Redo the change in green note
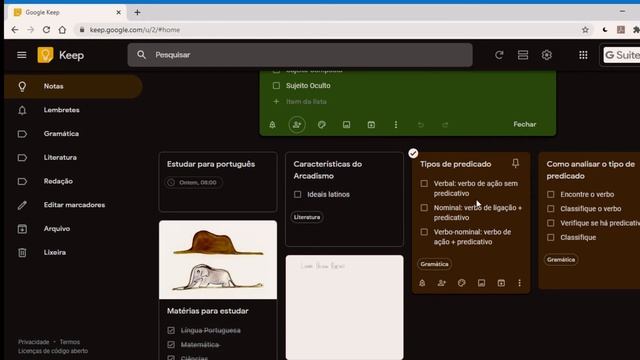This screenshot has height=360, width=640. [x=445, y=124]
